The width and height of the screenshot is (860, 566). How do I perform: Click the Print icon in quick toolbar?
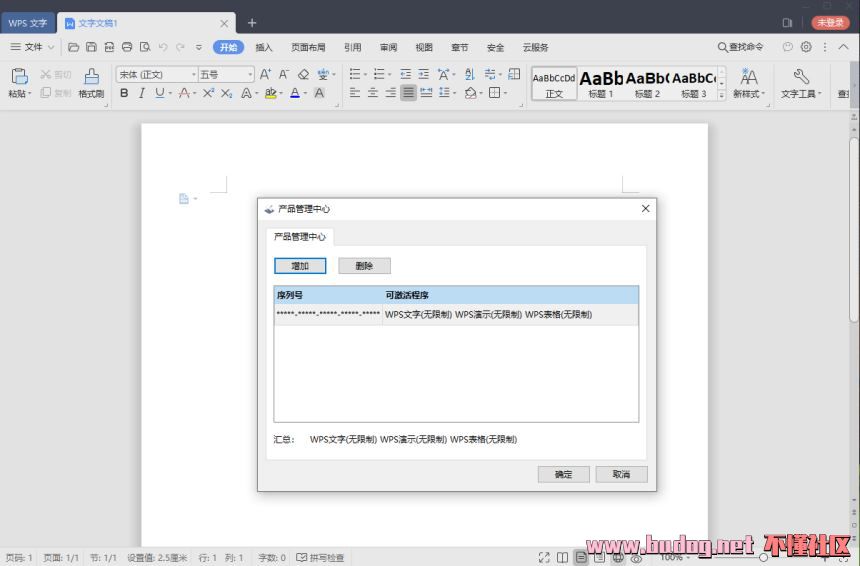127,47
